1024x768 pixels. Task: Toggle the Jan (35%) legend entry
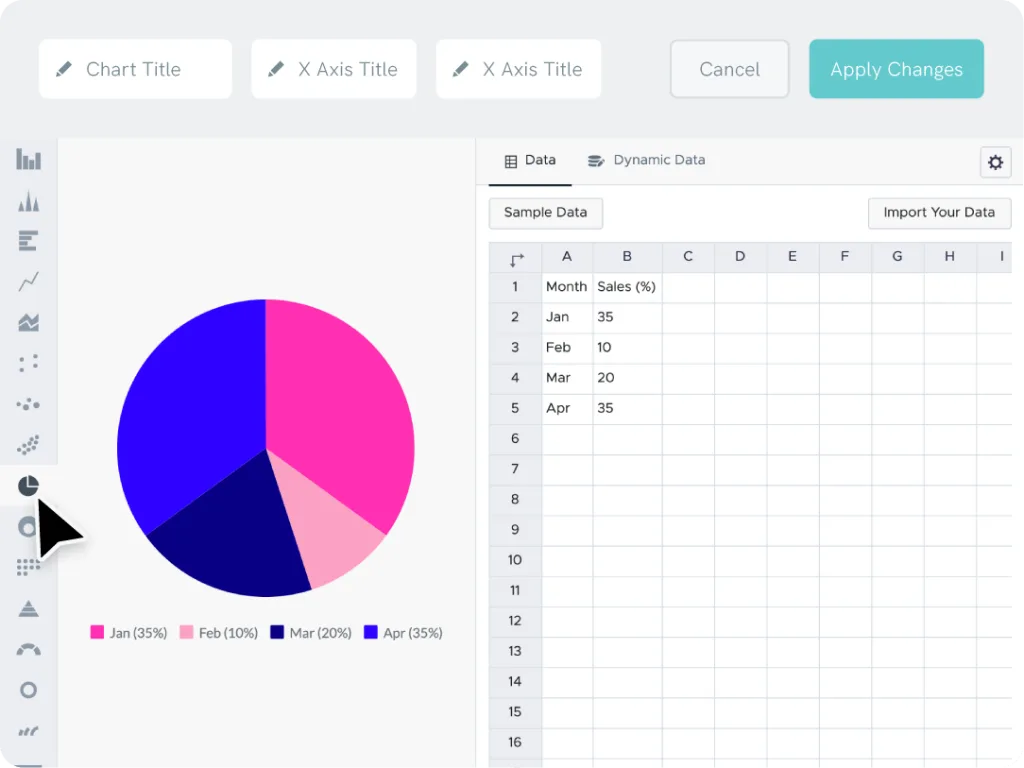click(x=129, y=633)
